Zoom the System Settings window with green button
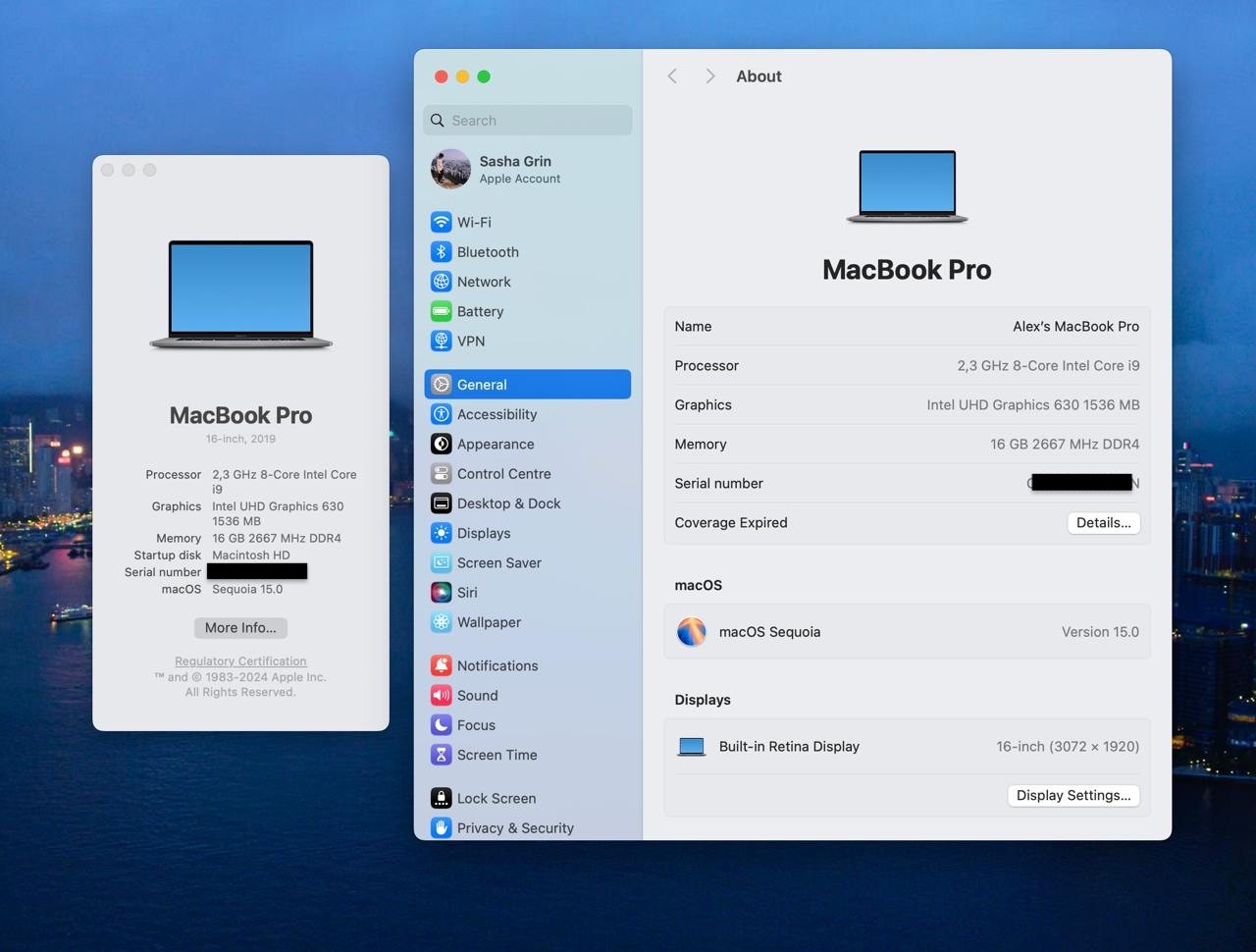The image size is (1256, 952). coord(484,77)
